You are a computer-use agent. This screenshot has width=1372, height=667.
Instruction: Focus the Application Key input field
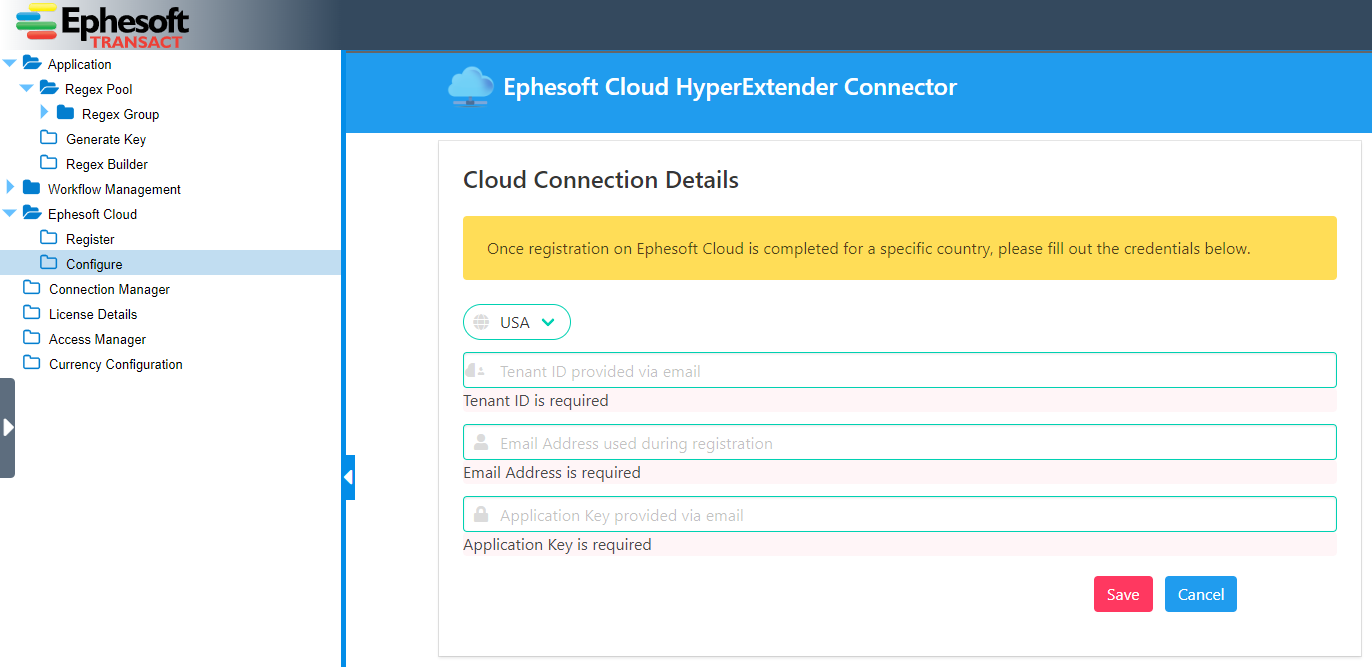[x=900, y=514]
